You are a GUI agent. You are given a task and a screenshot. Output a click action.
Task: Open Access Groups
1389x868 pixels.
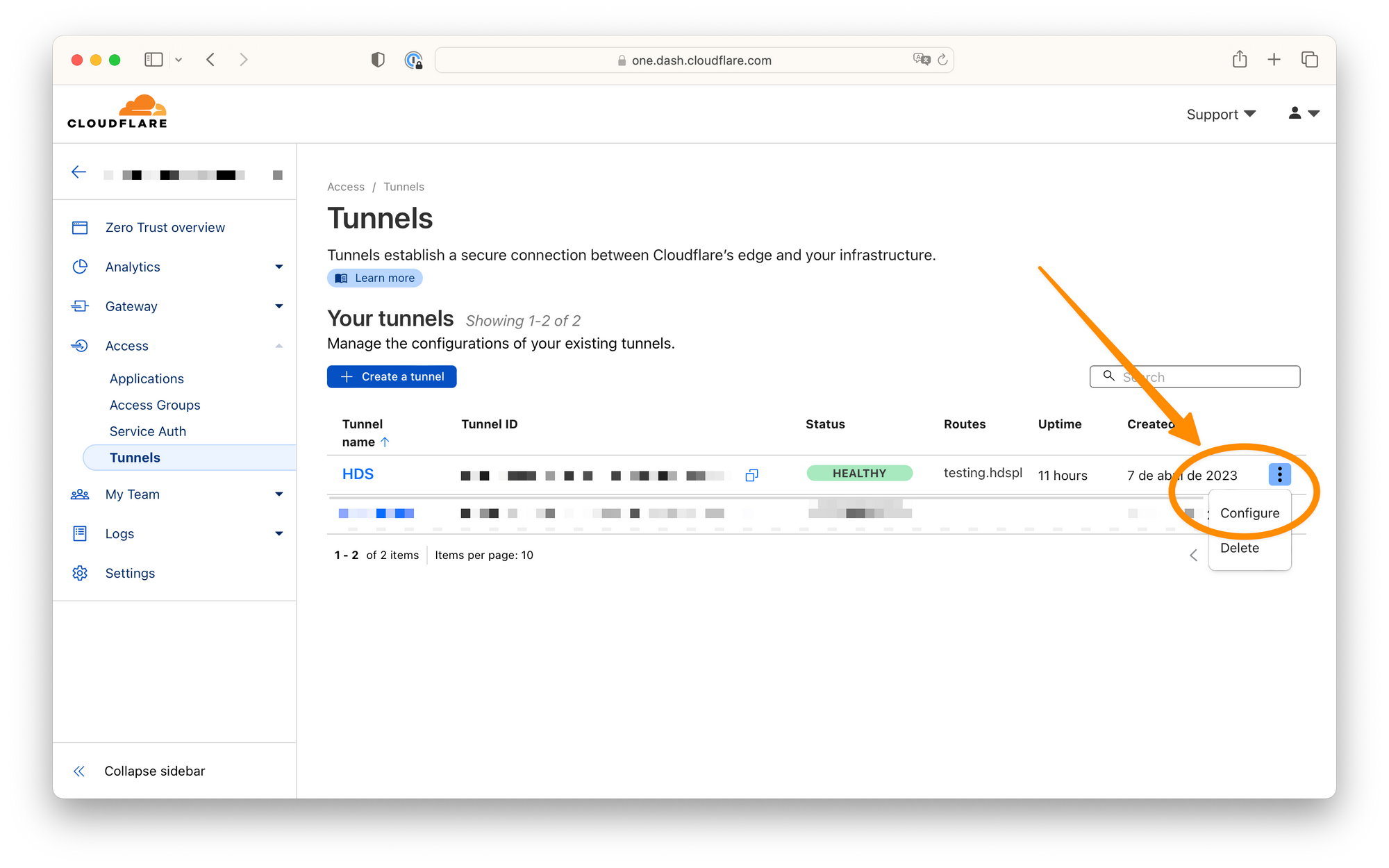click(155, 405)
